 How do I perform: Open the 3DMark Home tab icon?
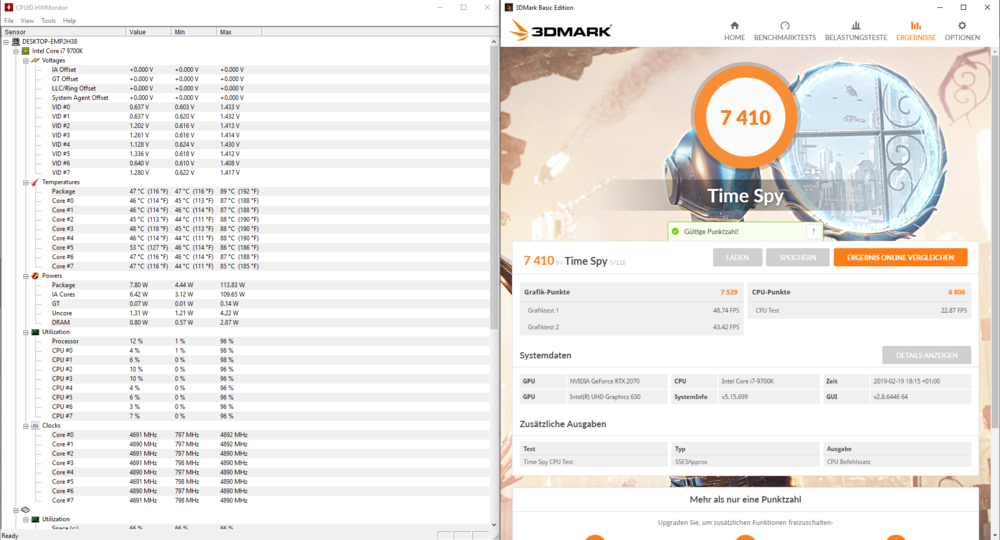tap(734, 25)
